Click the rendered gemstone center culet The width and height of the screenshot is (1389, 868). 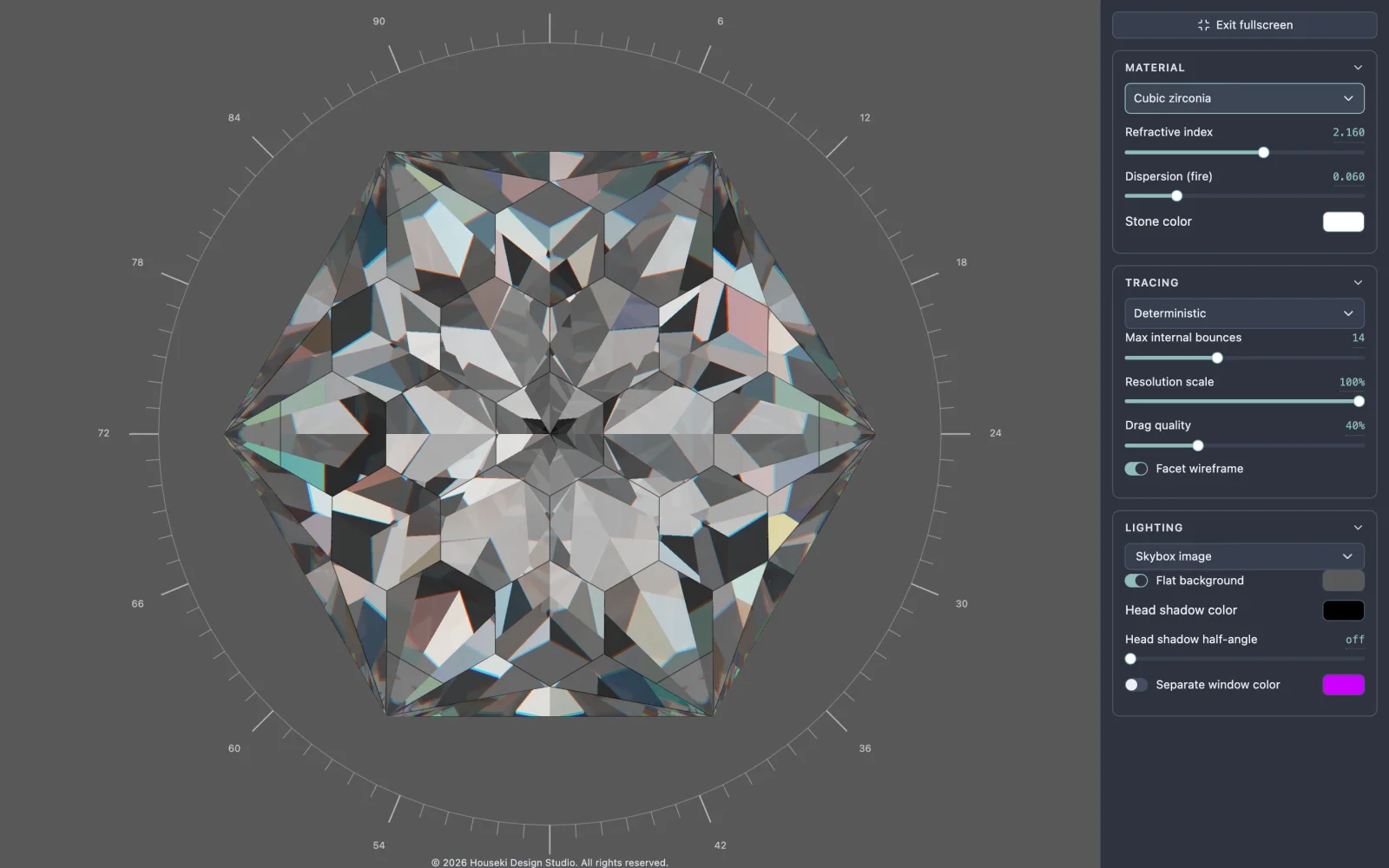(550, 433)
